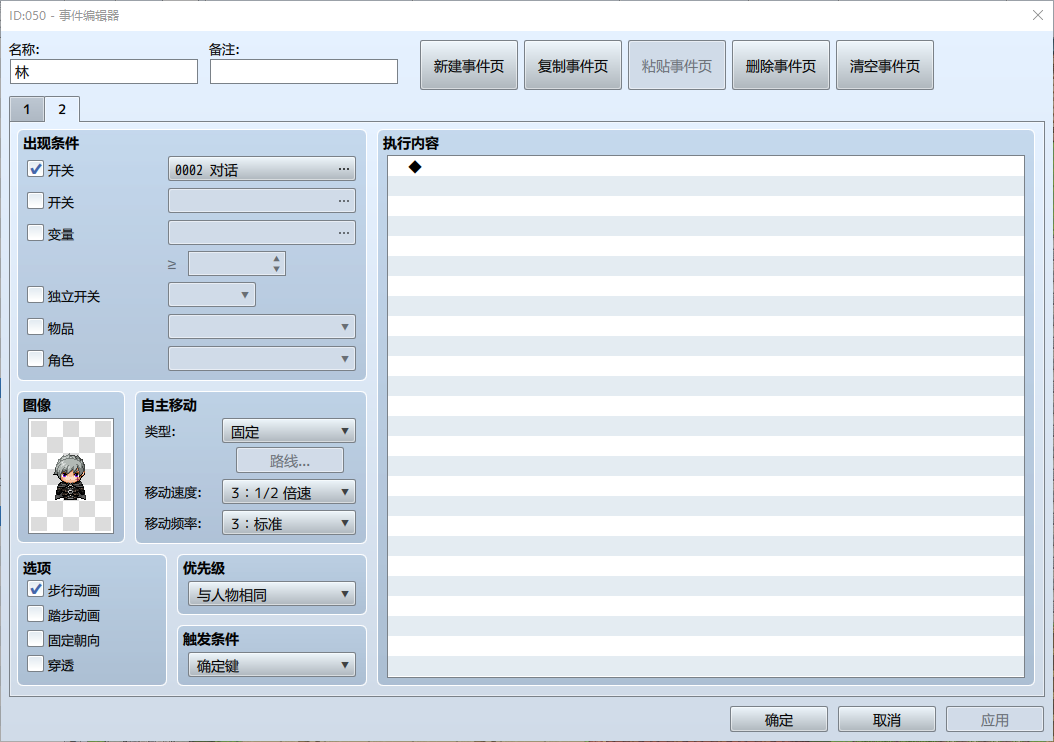Click the 清空事件页 button

pyautogui.click(x=885, y=65)
